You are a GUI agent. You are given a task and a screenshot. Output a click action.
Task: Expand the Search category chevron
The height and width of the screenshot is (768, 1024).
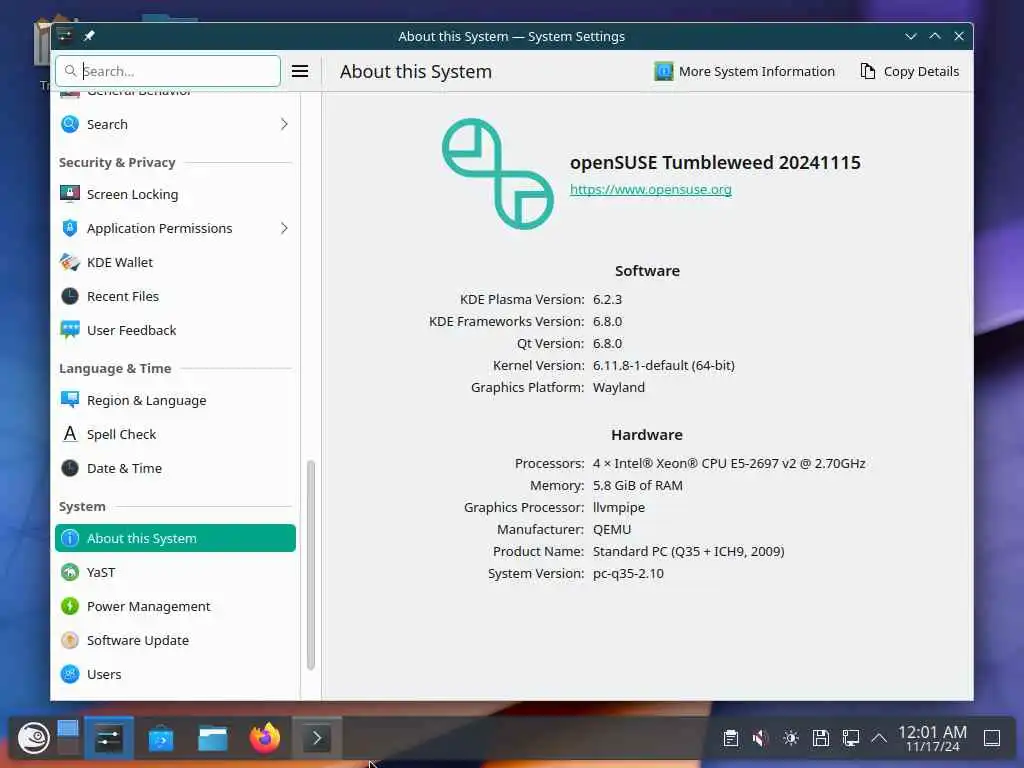click(x=284, y=124)
